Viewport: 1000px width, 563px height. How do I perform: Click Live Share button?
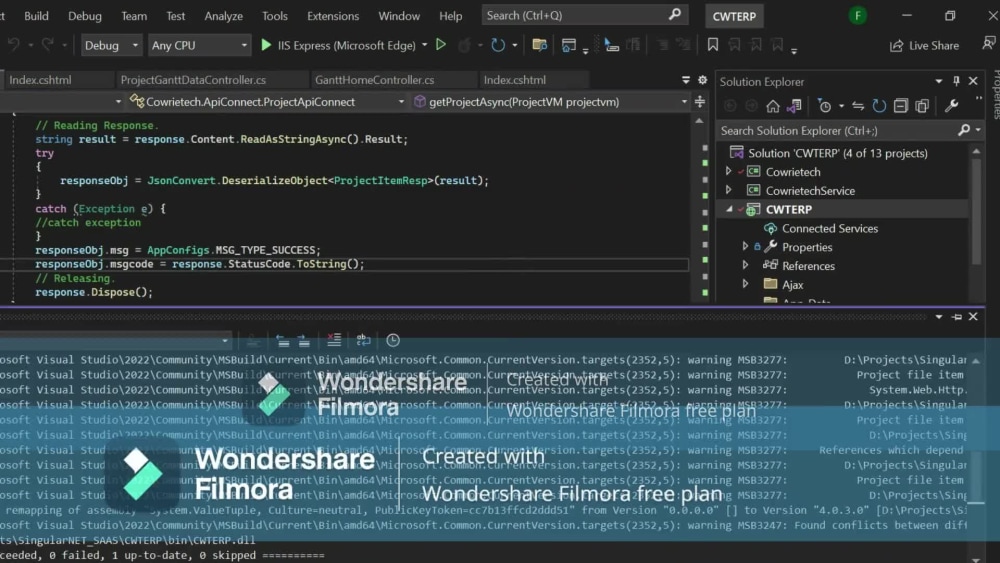(925, 45)
